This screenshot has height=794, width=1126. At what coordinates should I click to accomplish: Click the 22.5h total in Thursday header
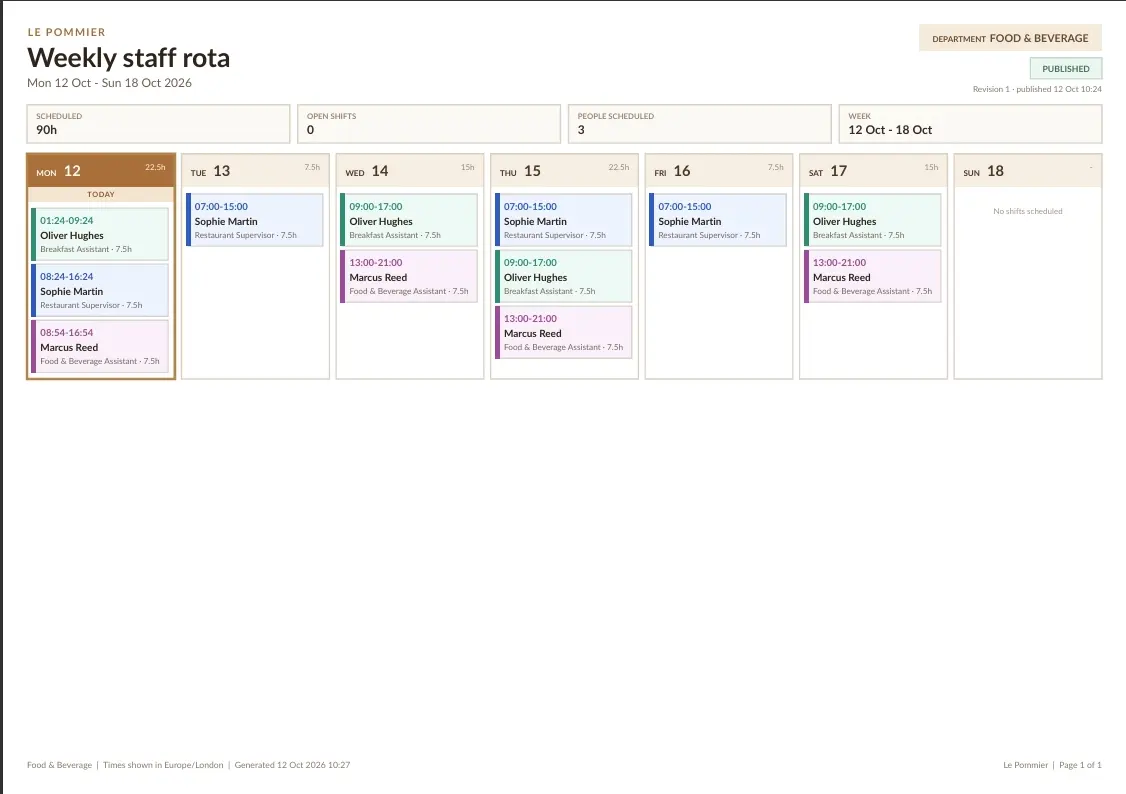coord(618,167)
